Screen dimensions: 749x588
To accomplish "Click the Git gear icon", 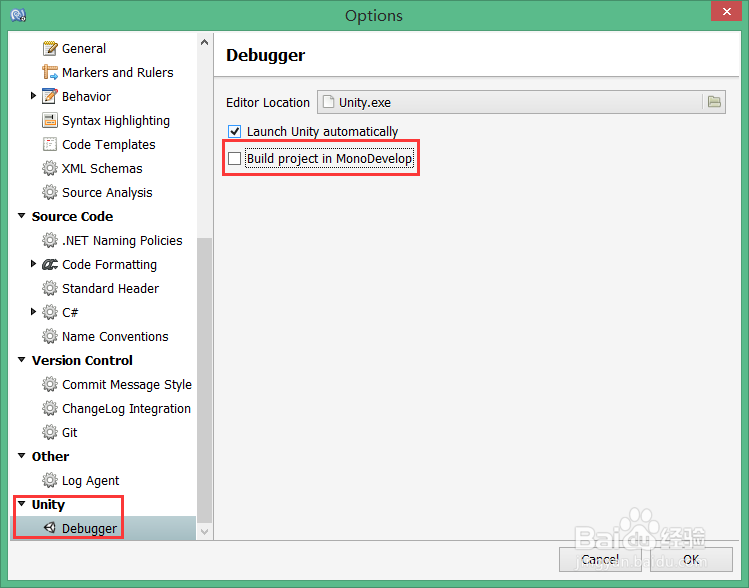I will point(50,432).
